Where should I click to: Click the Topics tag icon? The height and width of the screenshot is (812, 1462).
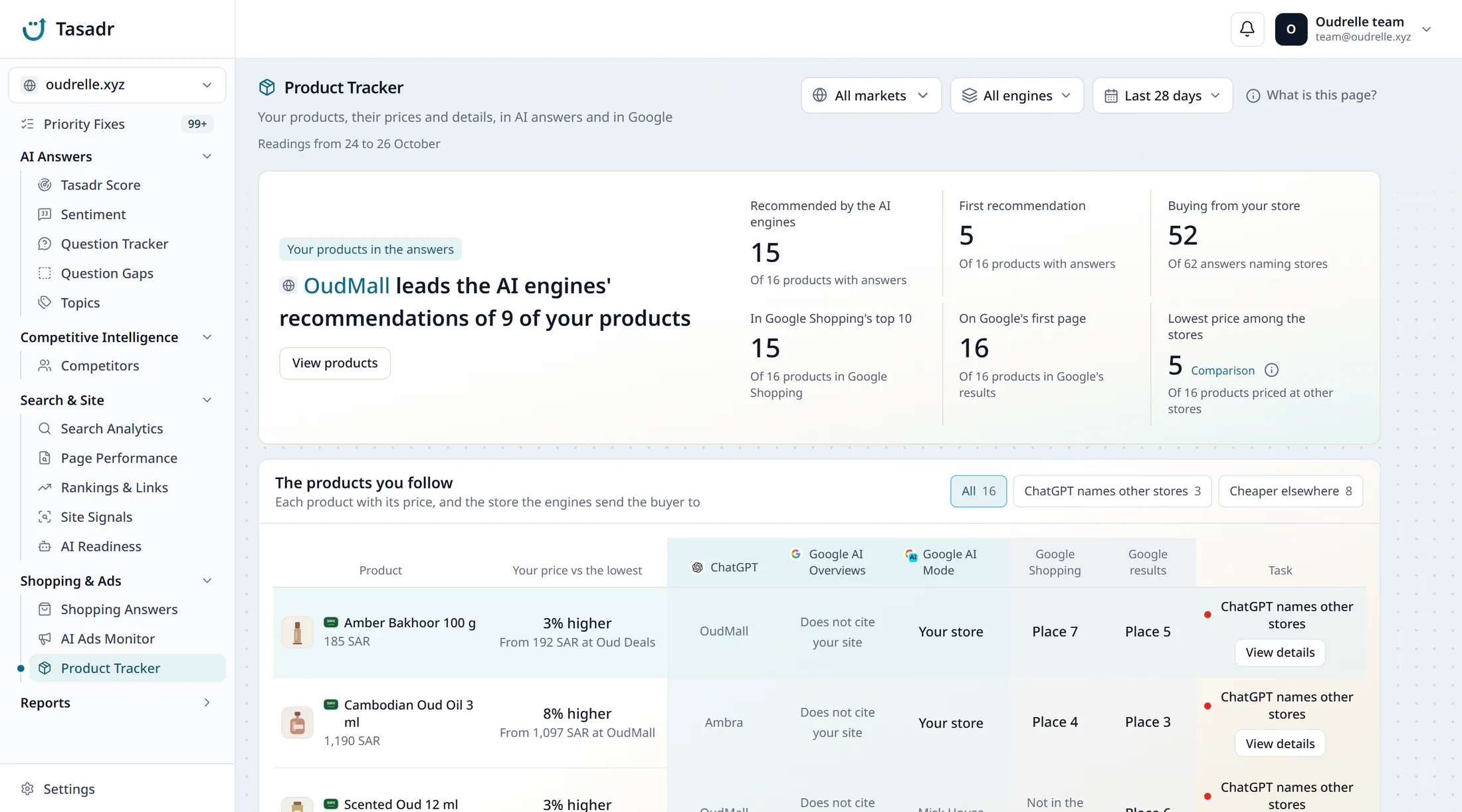(45, 302)
